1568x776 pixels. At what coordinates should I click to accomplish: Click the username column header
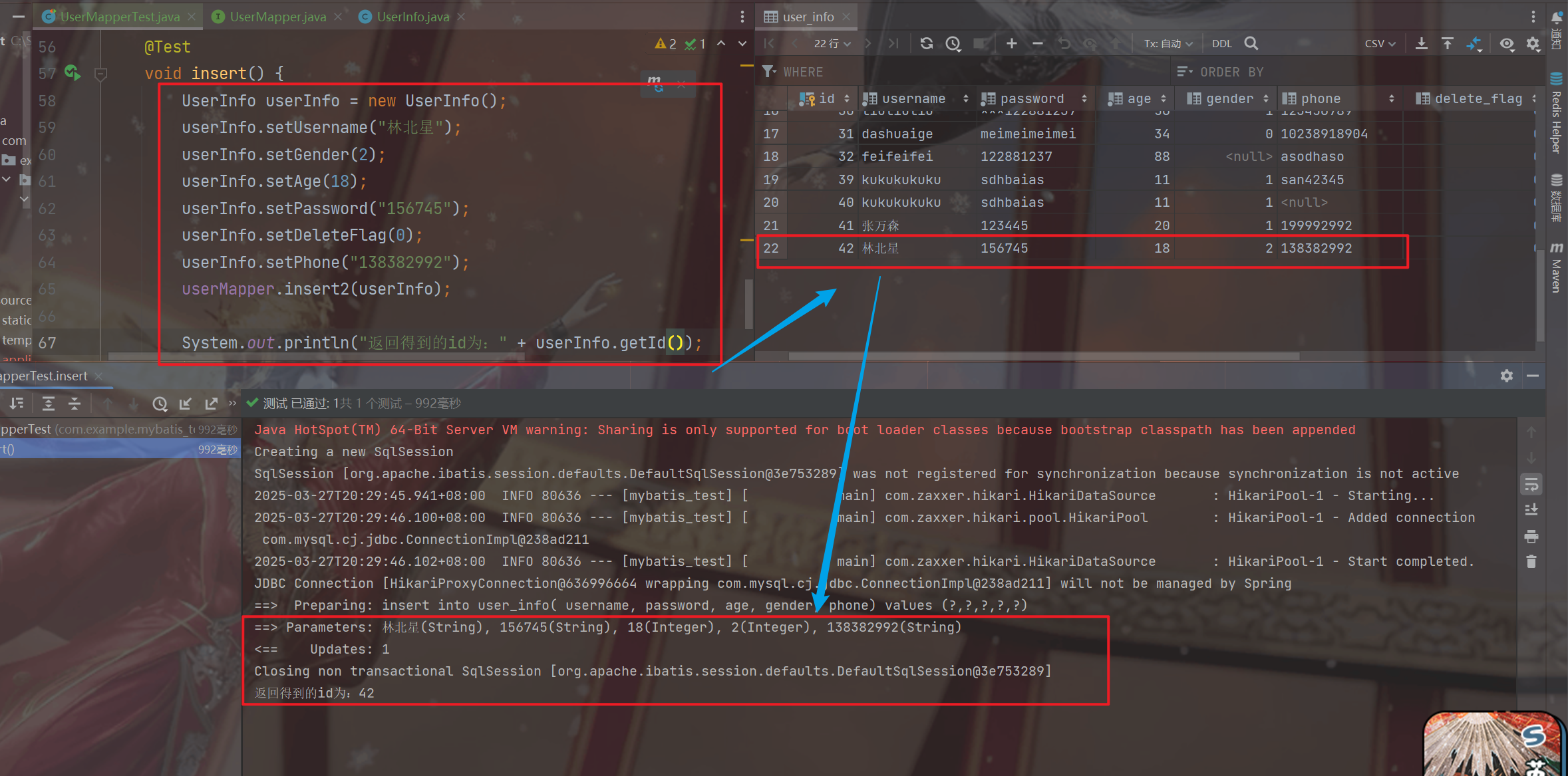click(913, 99)
